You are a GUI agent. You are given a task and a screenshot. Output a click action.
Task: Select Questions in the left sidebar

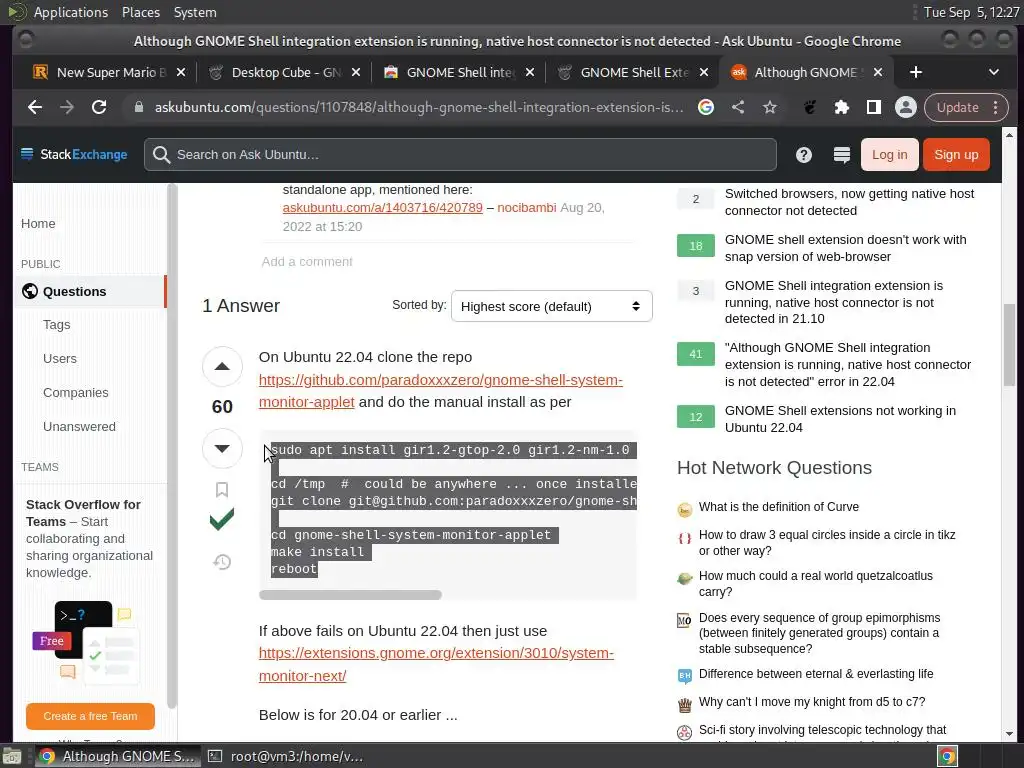[89, 291]
